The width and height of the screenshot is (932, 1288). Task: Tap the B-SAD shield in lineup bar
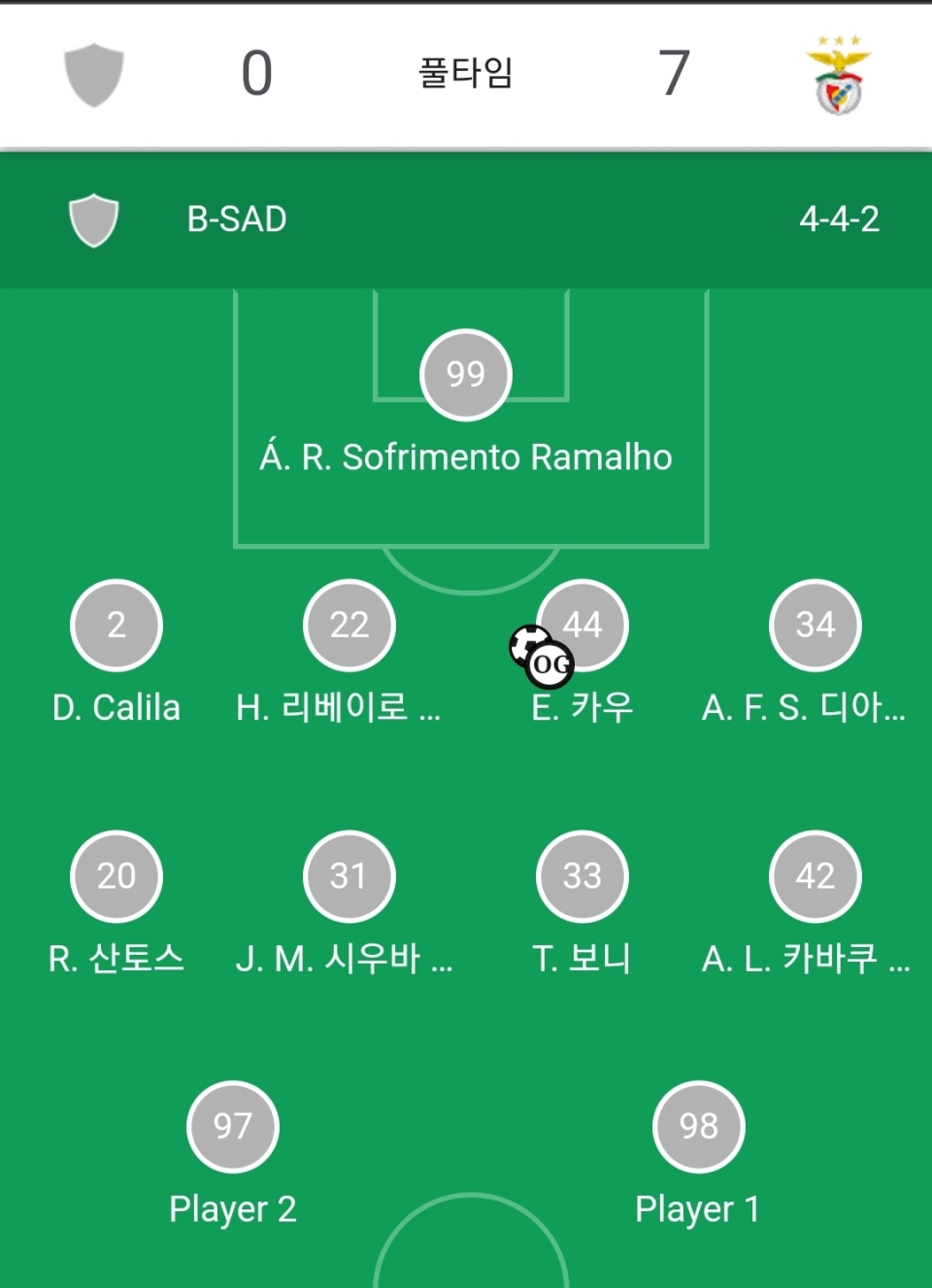coord(93,220)
